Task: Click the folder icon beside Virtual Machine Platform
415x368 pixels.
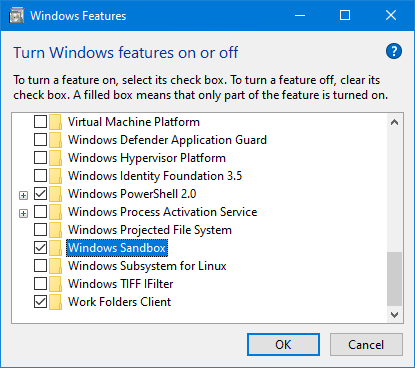Action: tap(55, 122)
